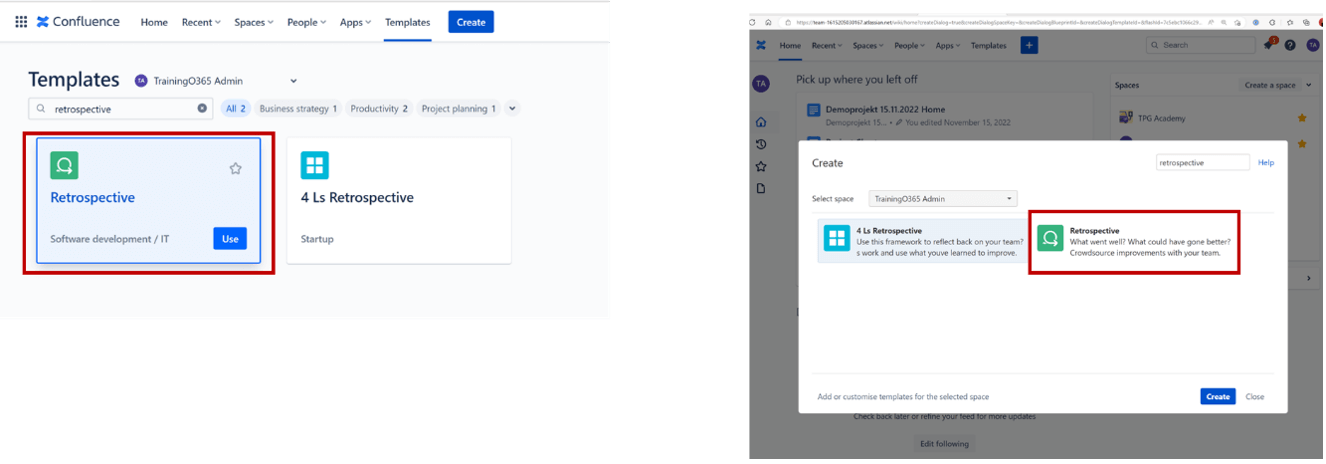Expand TrainingO365 Admin dropdown beside Templates heading
Image resolution: width=1326 pixels, height=464 pixels.
tap(293, 81)
